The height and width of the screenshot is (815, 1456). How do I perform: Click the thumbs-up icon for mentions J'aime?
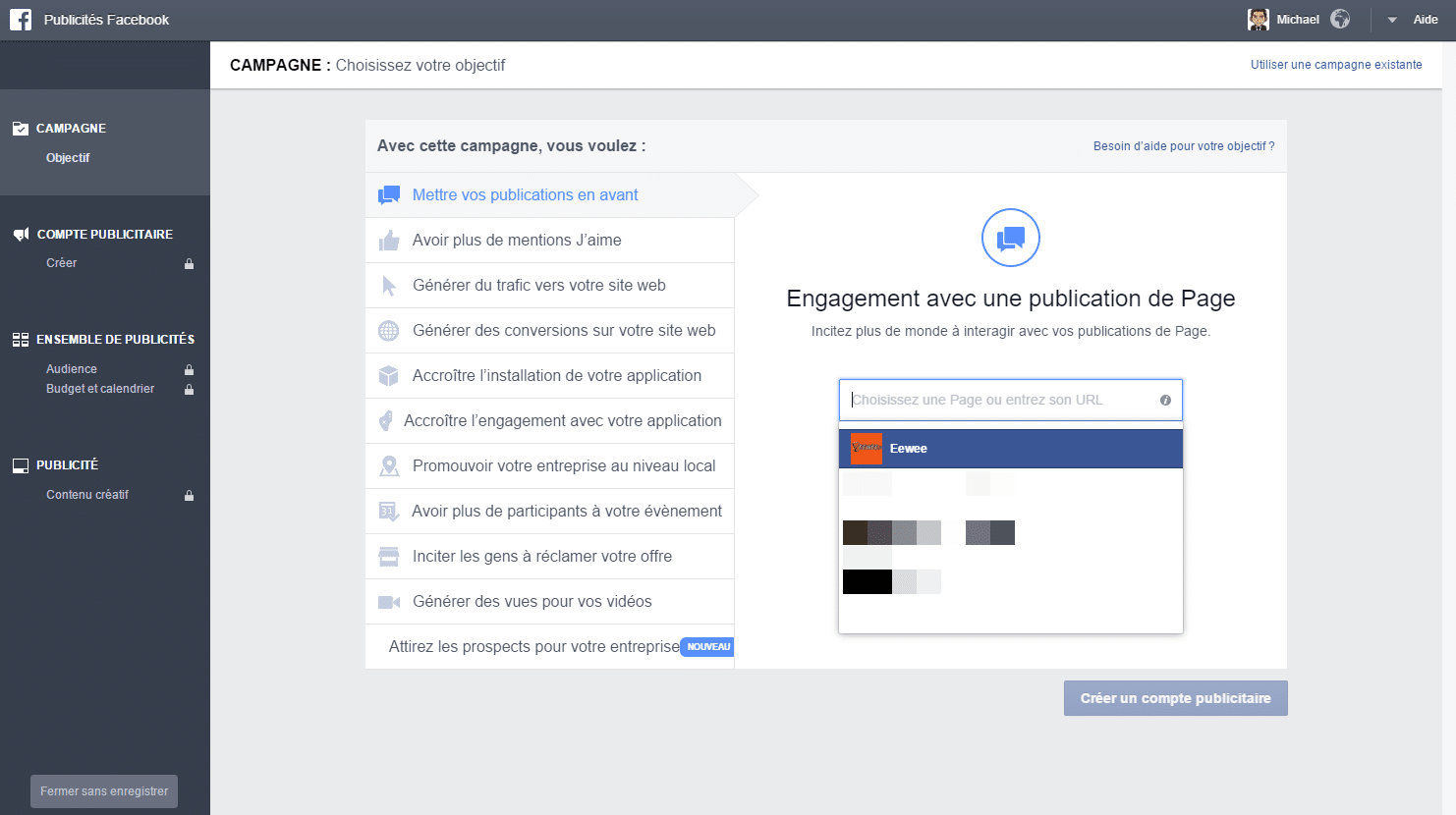point(388,240)
